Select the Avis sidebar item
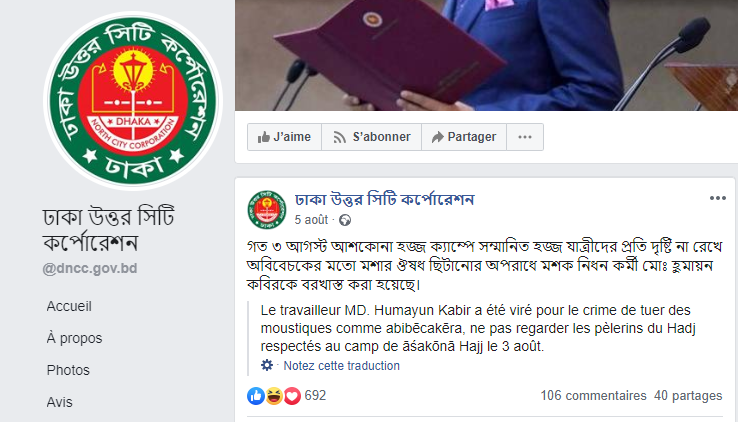This screenshot has height=422, width=738. pyautogui.click(x=59, y=402)
